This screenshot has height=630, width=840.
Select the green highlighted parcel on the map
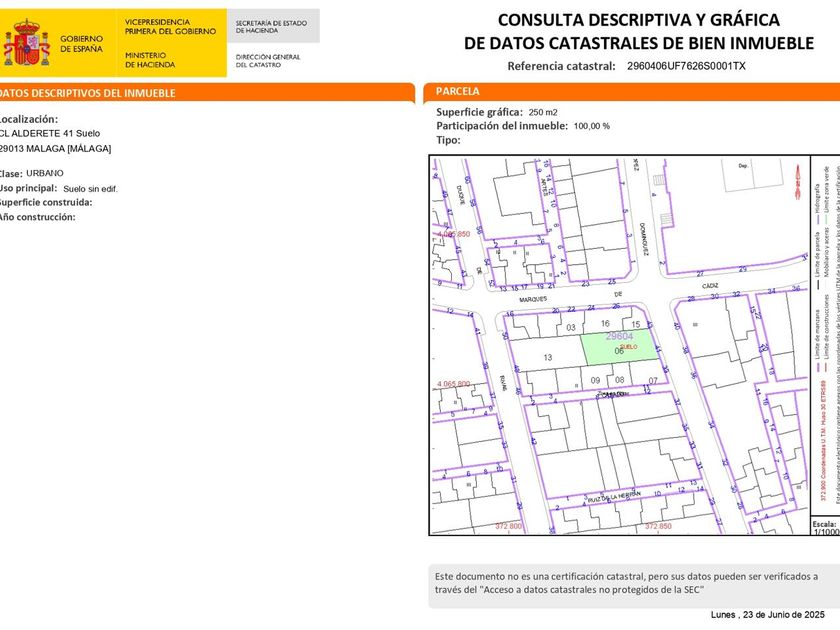620,347
